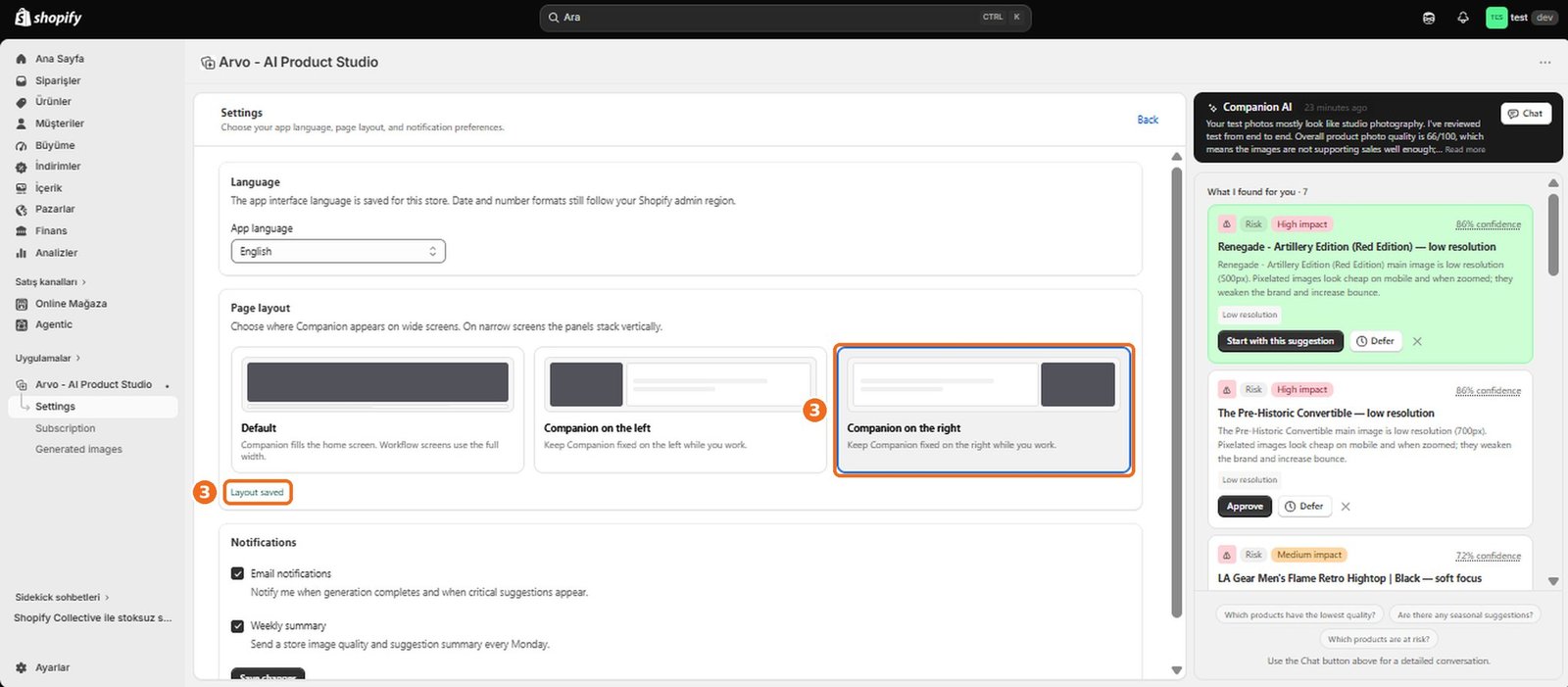The width and height of the screenshot is (1568, 687).
Task: Select Companion on the right layout
Action: (x=984, y=410)
